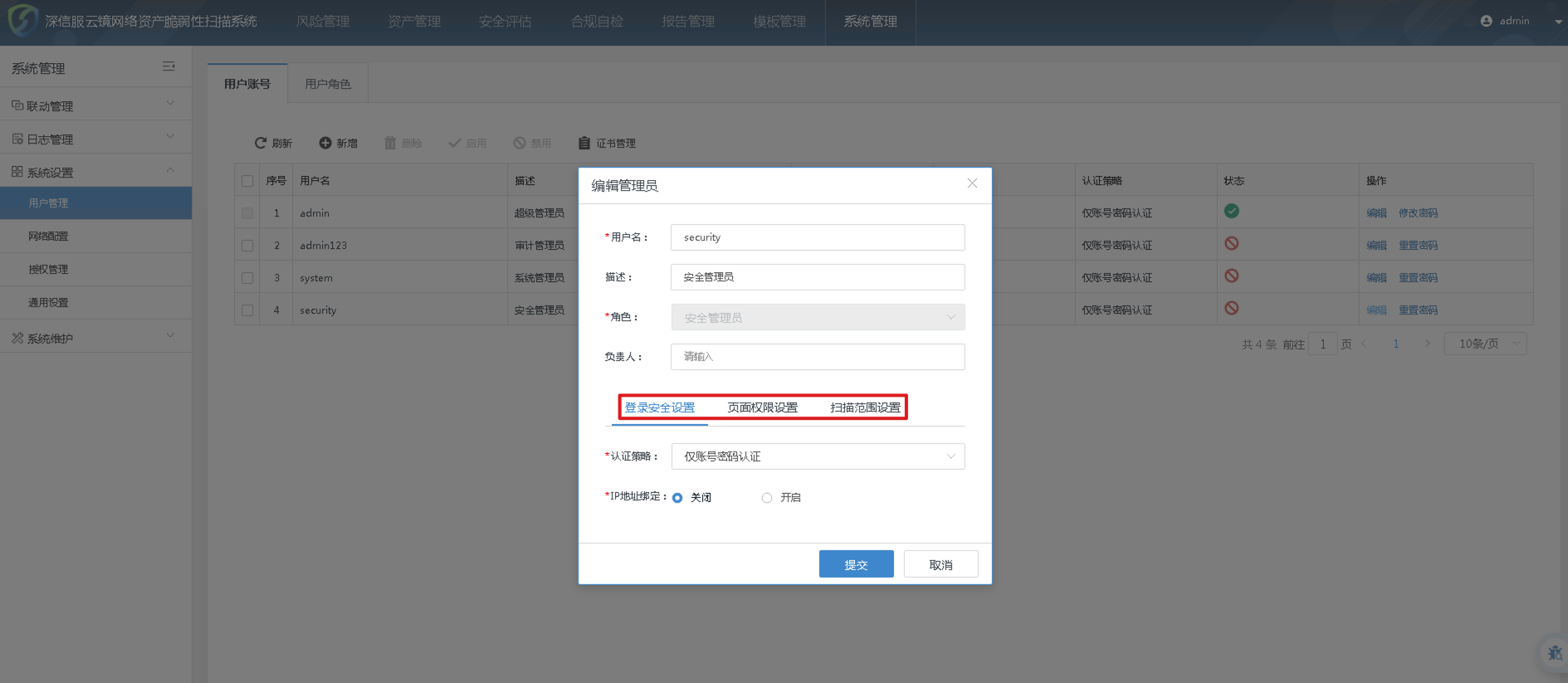
Task: Collapse the sidebar with the menu fold icon
Action: [169, 66]
